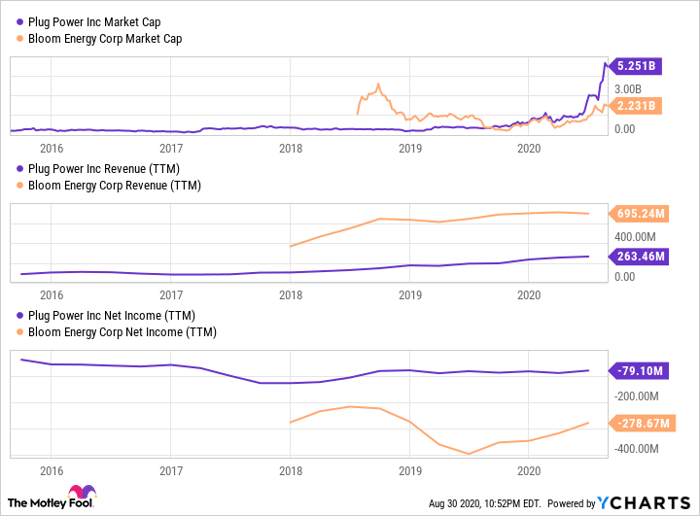This screenshot has height=516, width=700.
Task: Click "Bloom Energy Corp Revenue (TTM)" legend label
Action: 114,185
